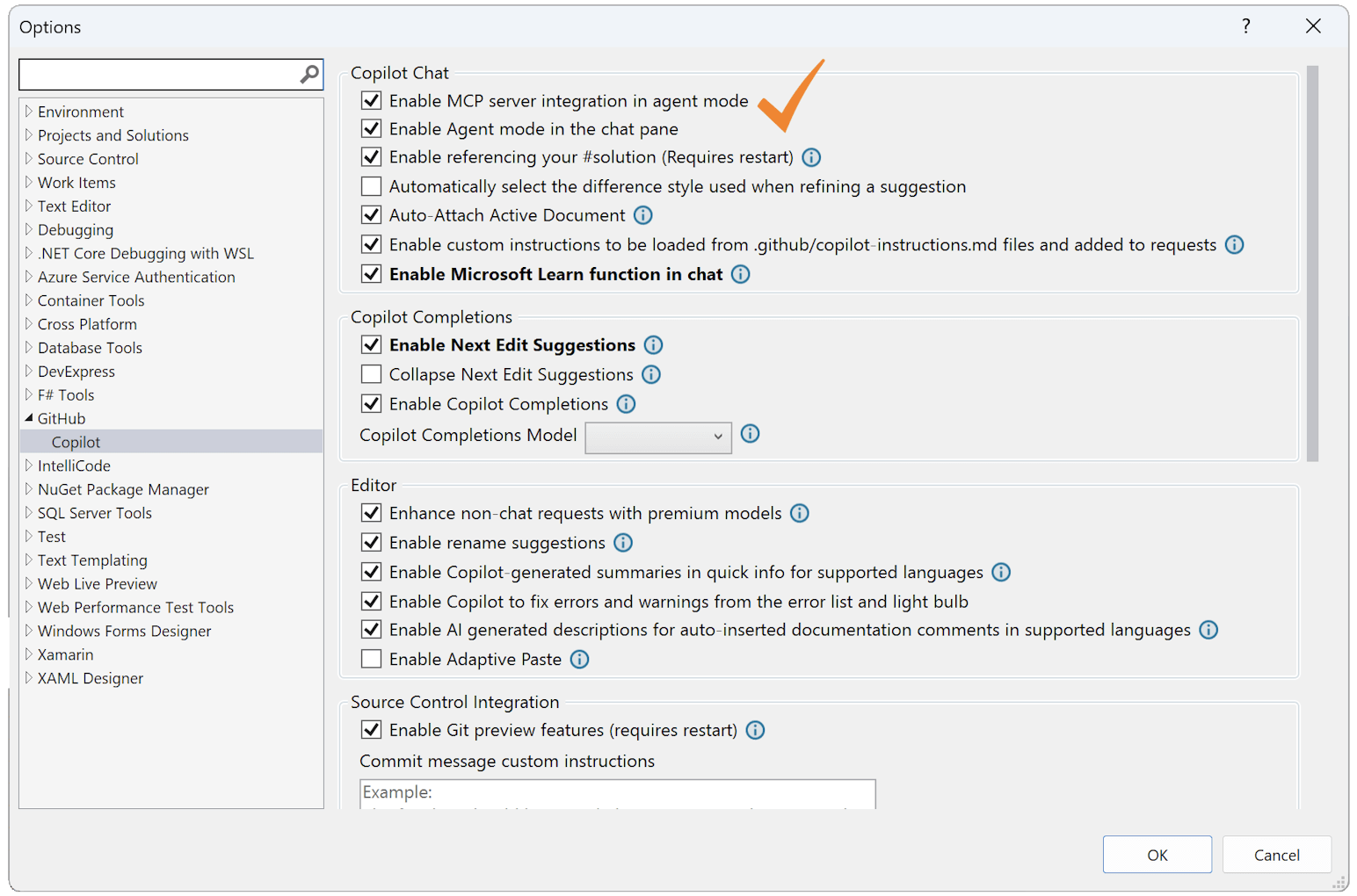Screen dimensions: 1357x896
Task: Click info icon for Enable Adaptive Paste
Action: (579, 658)
